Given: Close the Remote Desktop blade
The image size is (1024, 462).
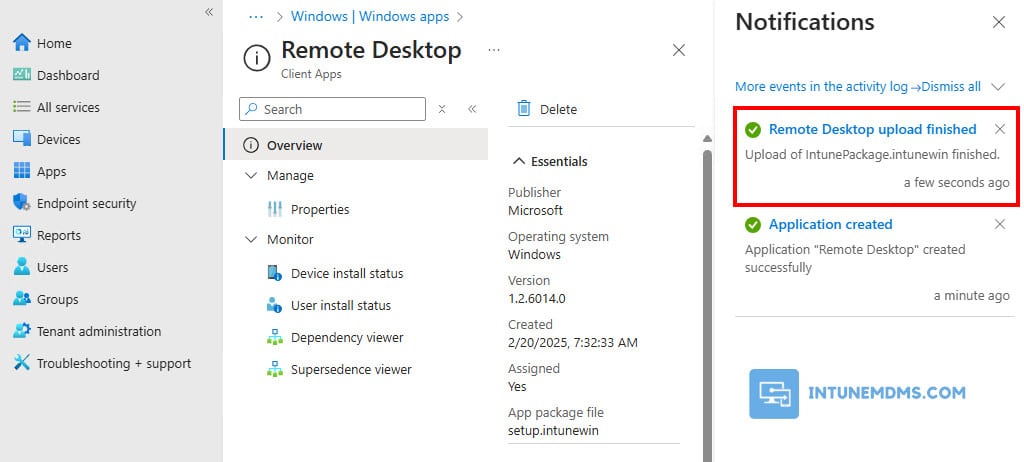Looking at the screenshot, I should pyautogui.click(x=679, y=50).
